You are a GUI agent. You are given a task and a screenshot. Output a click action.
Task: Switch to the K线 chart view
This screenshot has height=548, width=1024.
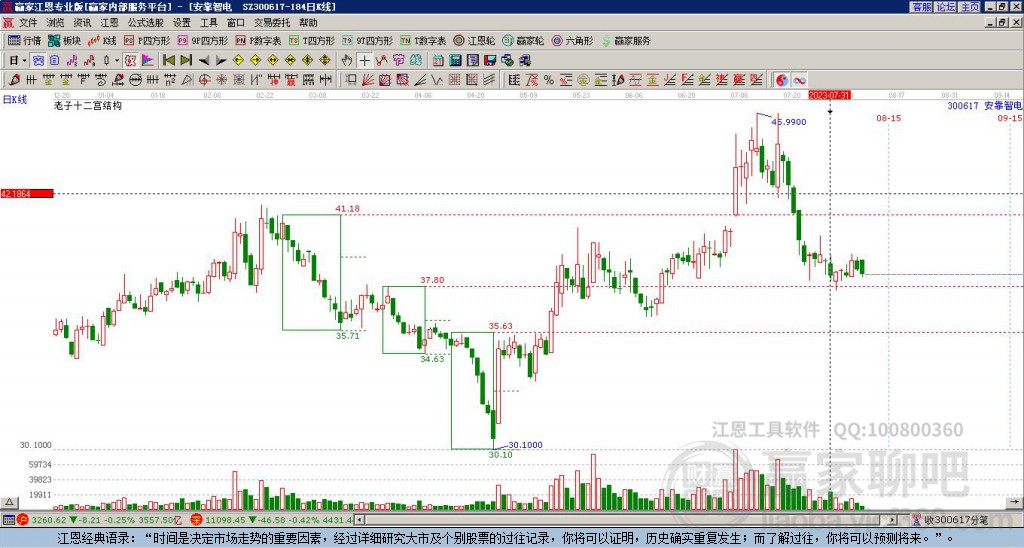point(102,40)
